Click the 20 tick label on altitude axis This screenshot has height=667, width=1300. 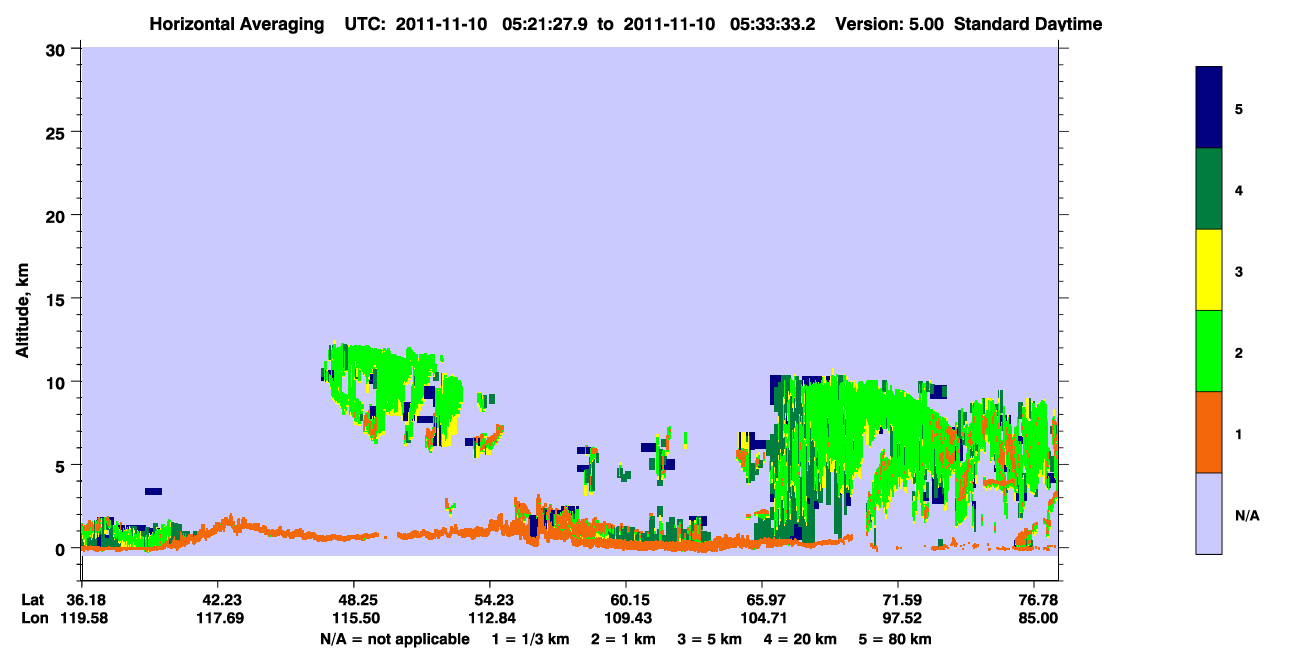click(x=57, y=215)
